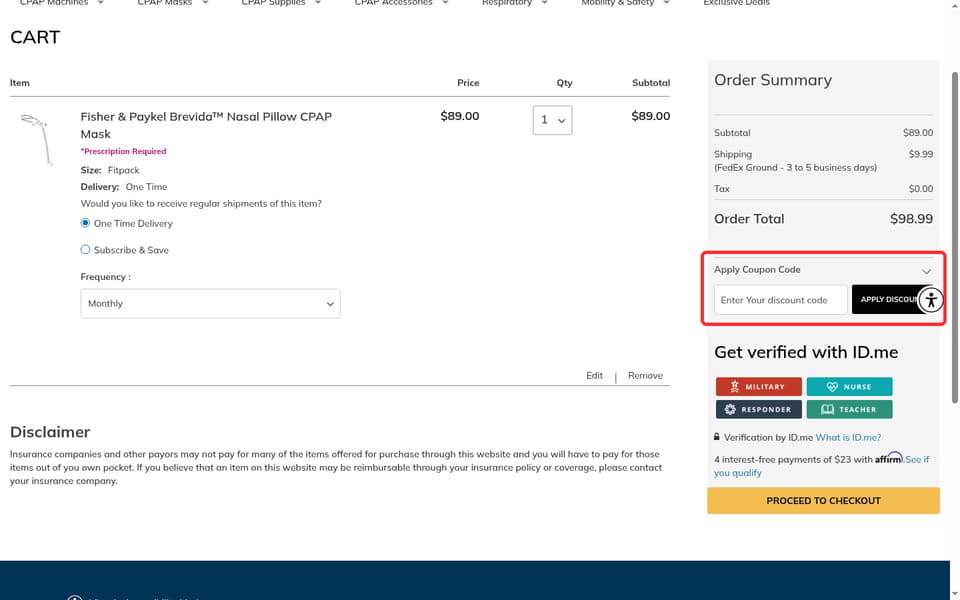Focus the discount code input field

click(x=781, y=300)
